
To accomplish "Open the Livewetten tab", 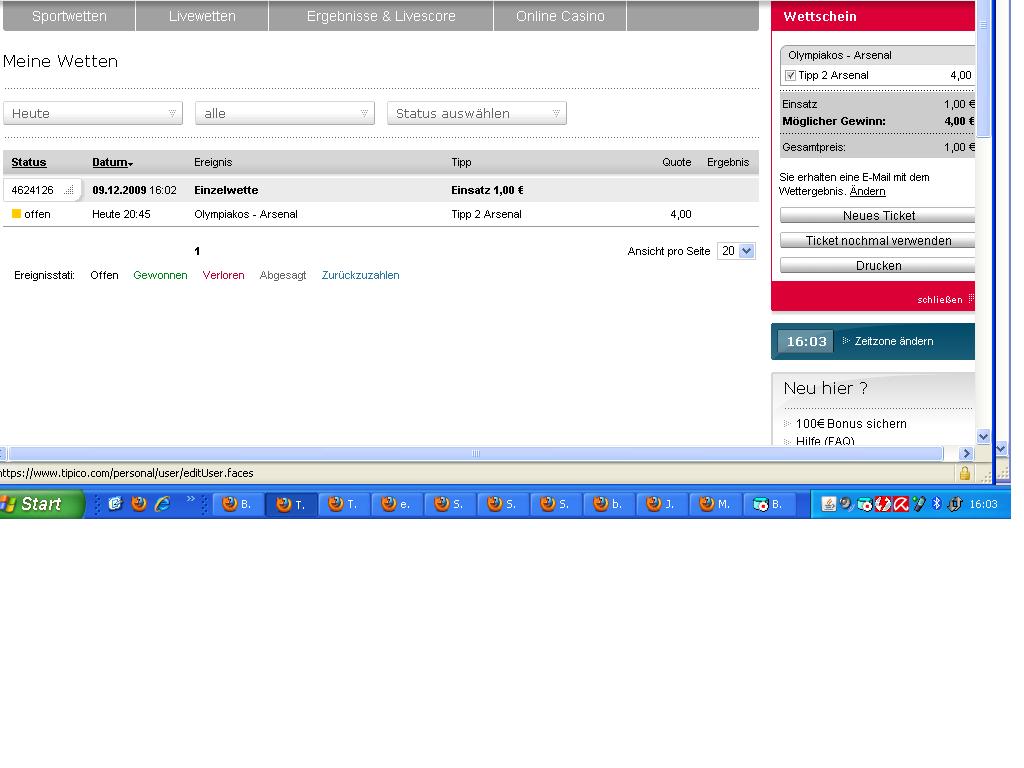I will 202,16.
